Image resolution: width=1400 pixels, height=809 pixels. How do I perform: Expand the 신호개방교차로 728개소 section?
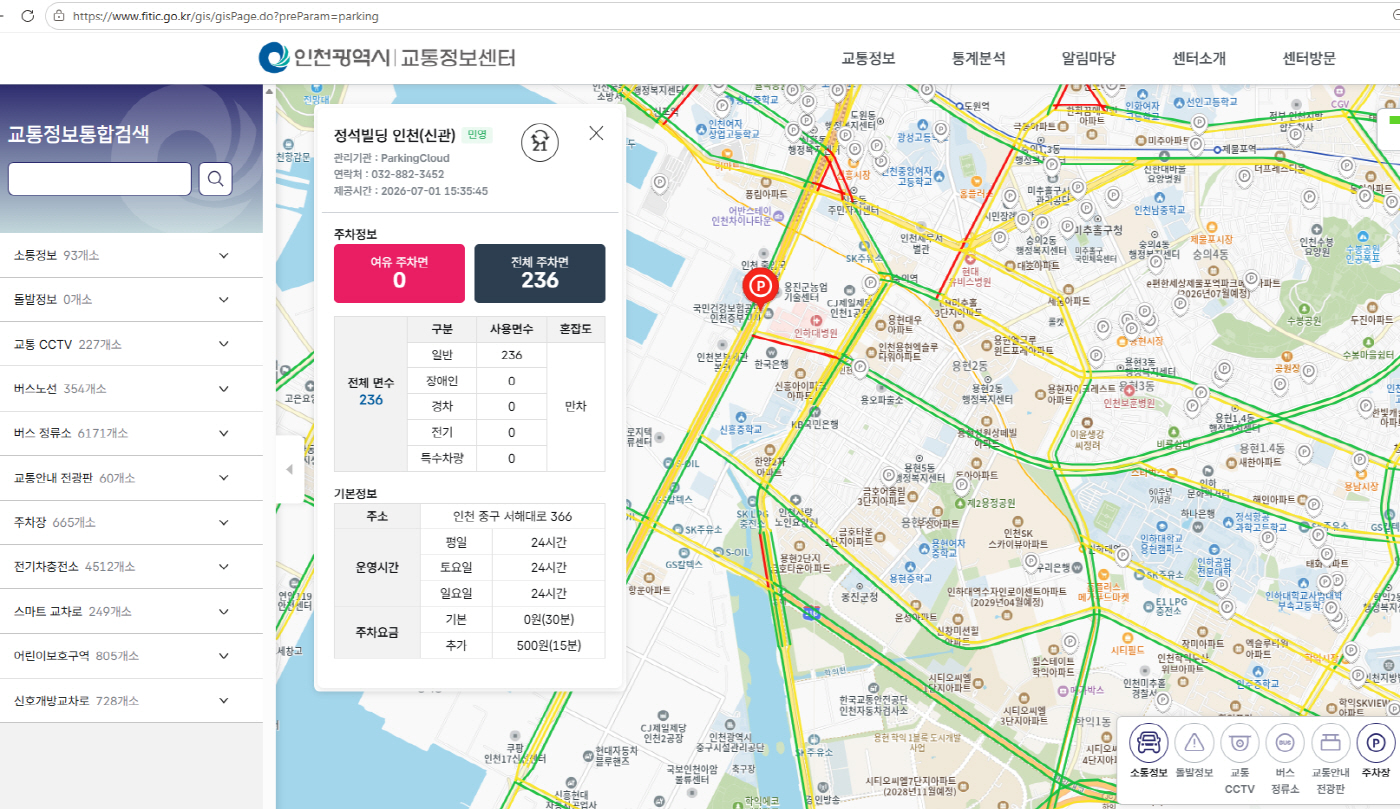tap(131, 700)
